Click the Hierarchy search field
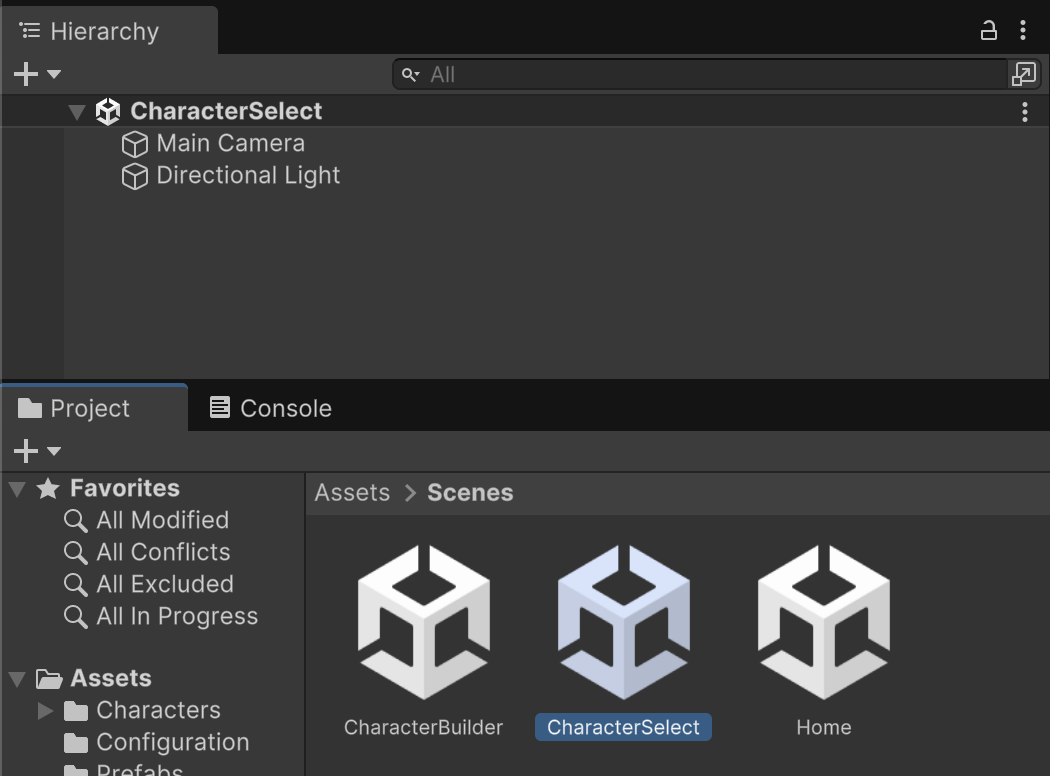 700,74
